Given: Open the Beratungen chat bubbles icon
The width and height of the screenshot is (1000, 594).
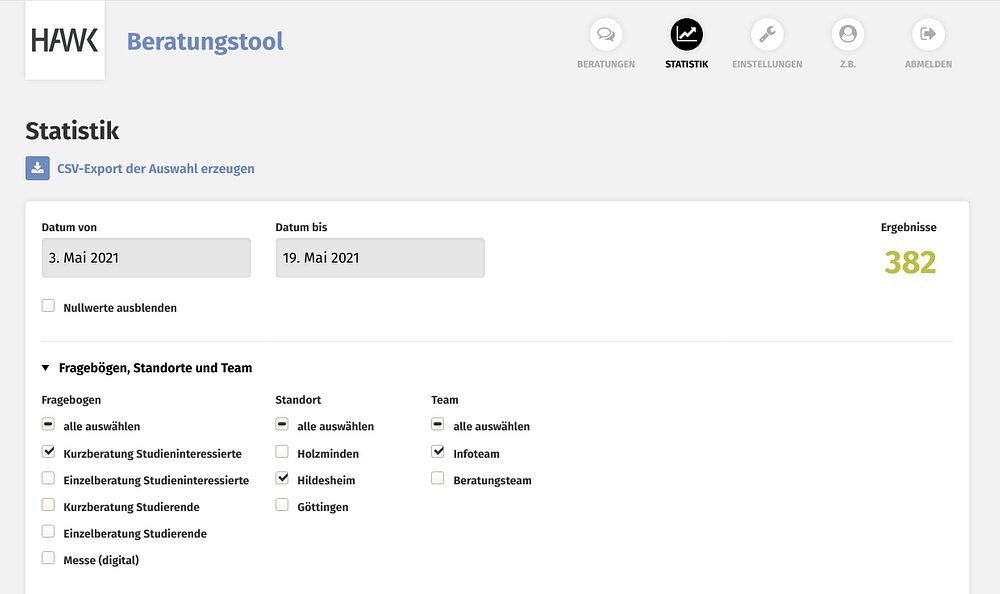Looking at the screenshot, I should 606,34.
